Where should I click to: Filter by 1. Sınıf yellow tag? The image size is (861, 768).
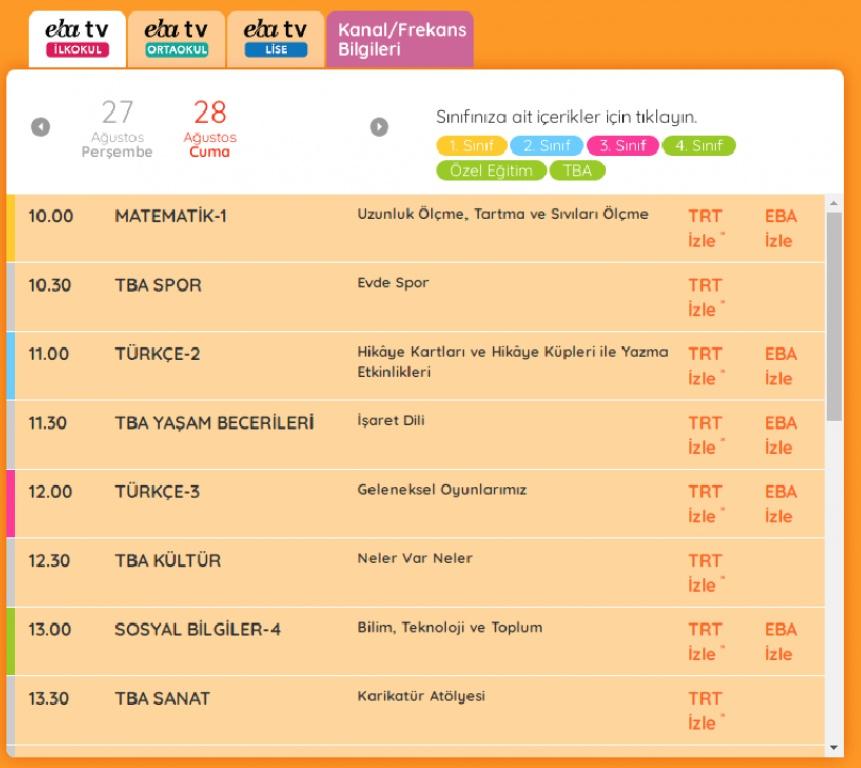point(471,146)
